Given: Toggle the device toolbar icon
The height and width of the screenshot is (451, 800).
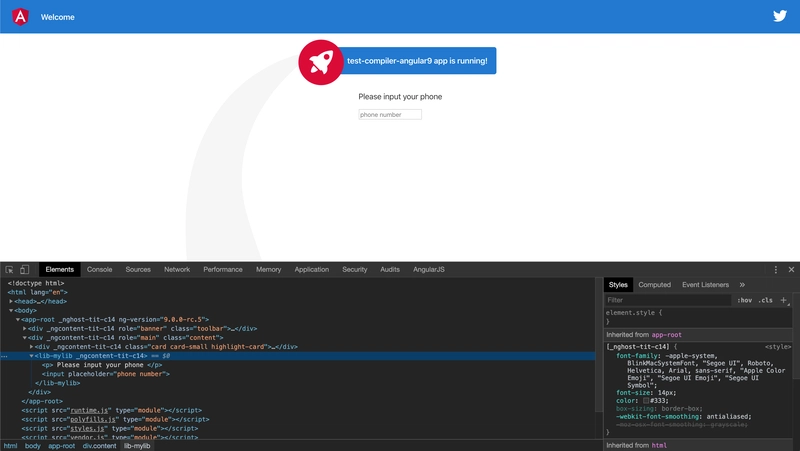Looking at the screenshot, I should [24, 270].
